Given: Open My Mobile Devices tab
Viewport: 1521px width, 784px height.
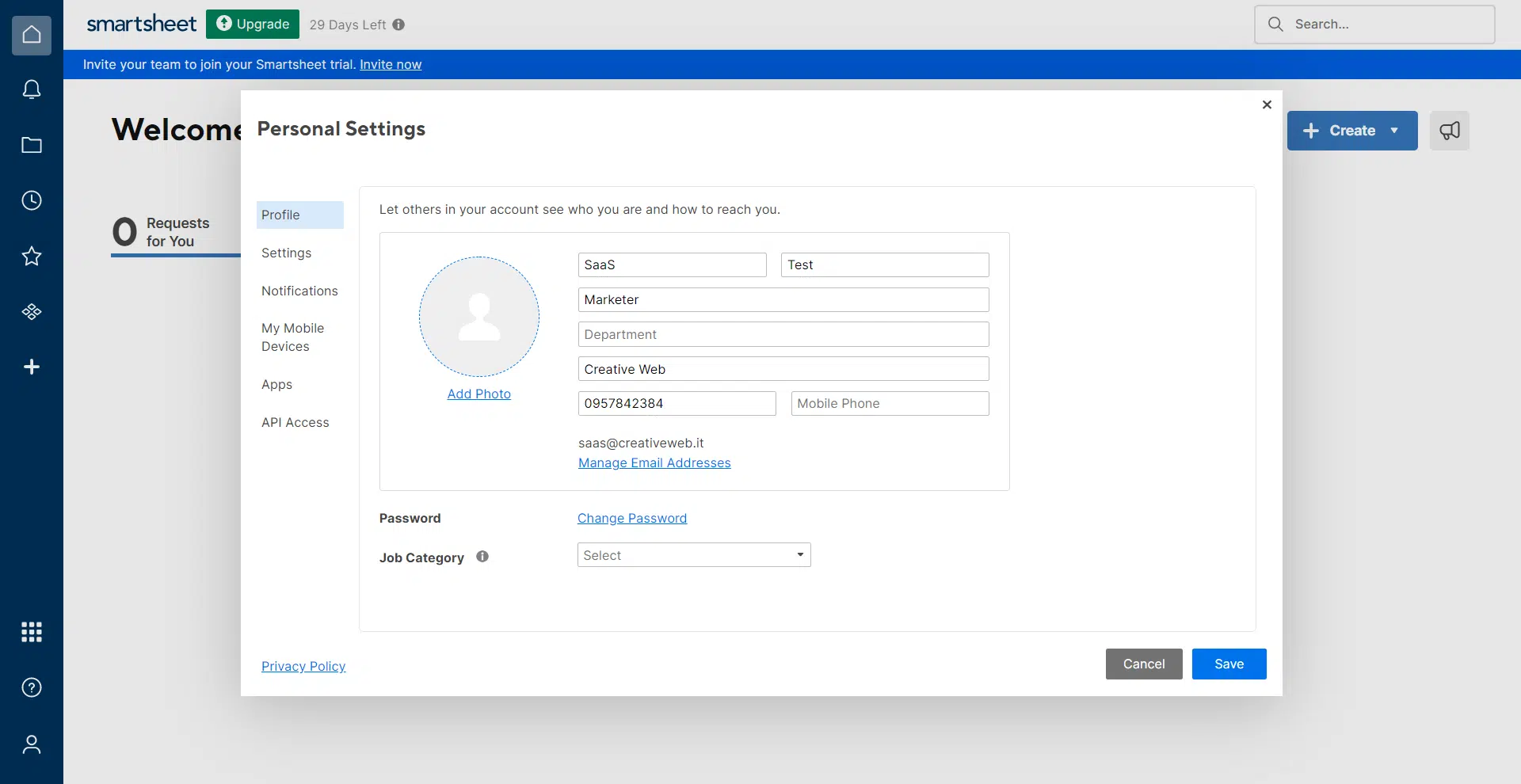Looking at the screenshot, I should (293, 337).
